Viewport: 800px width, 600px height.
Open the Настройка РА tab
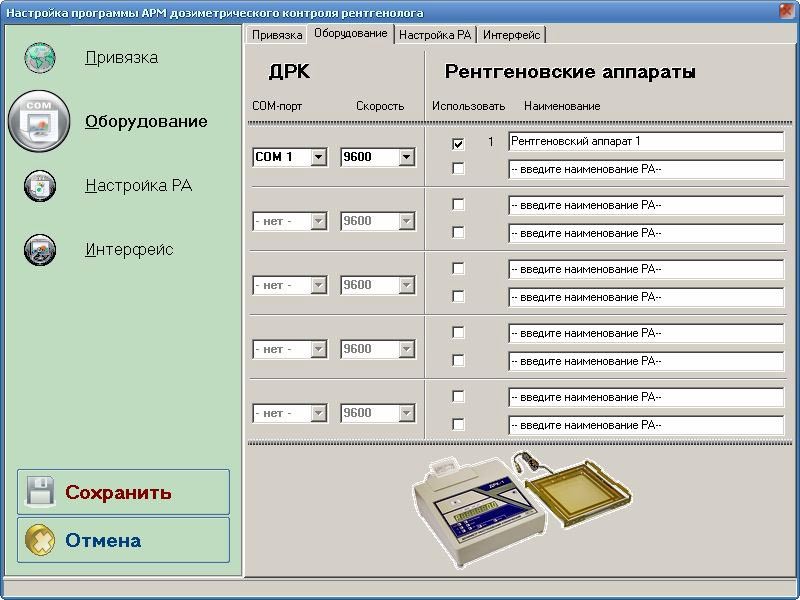[435, 35]
